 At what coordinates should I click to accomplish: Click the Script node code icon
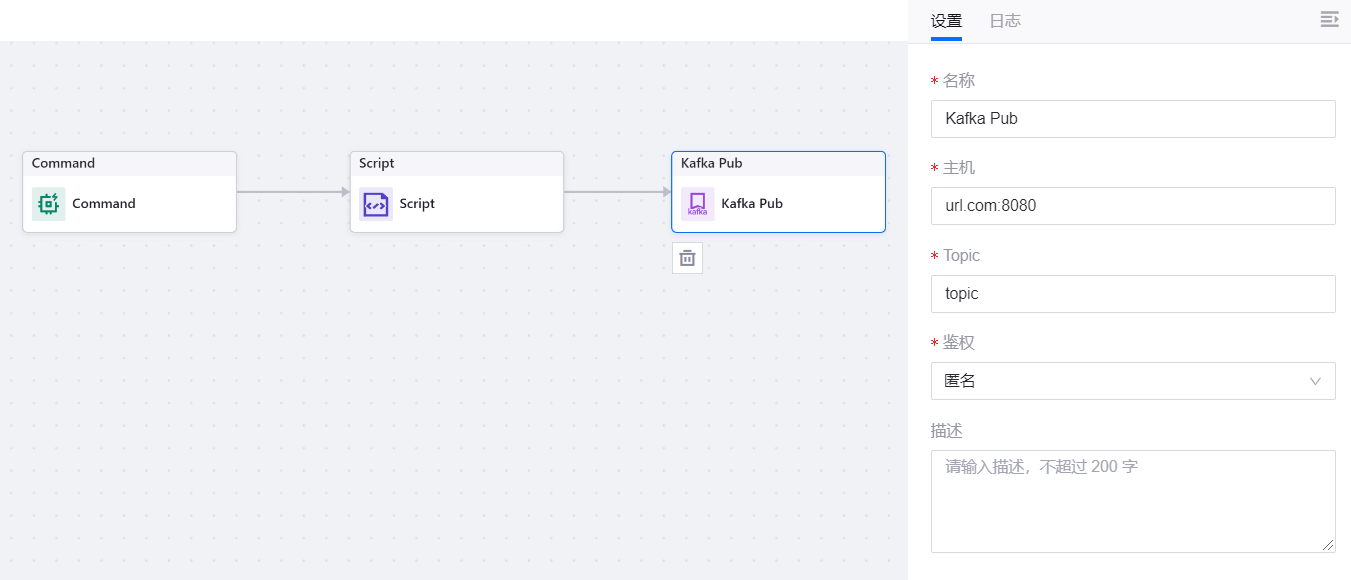[376, 204]
